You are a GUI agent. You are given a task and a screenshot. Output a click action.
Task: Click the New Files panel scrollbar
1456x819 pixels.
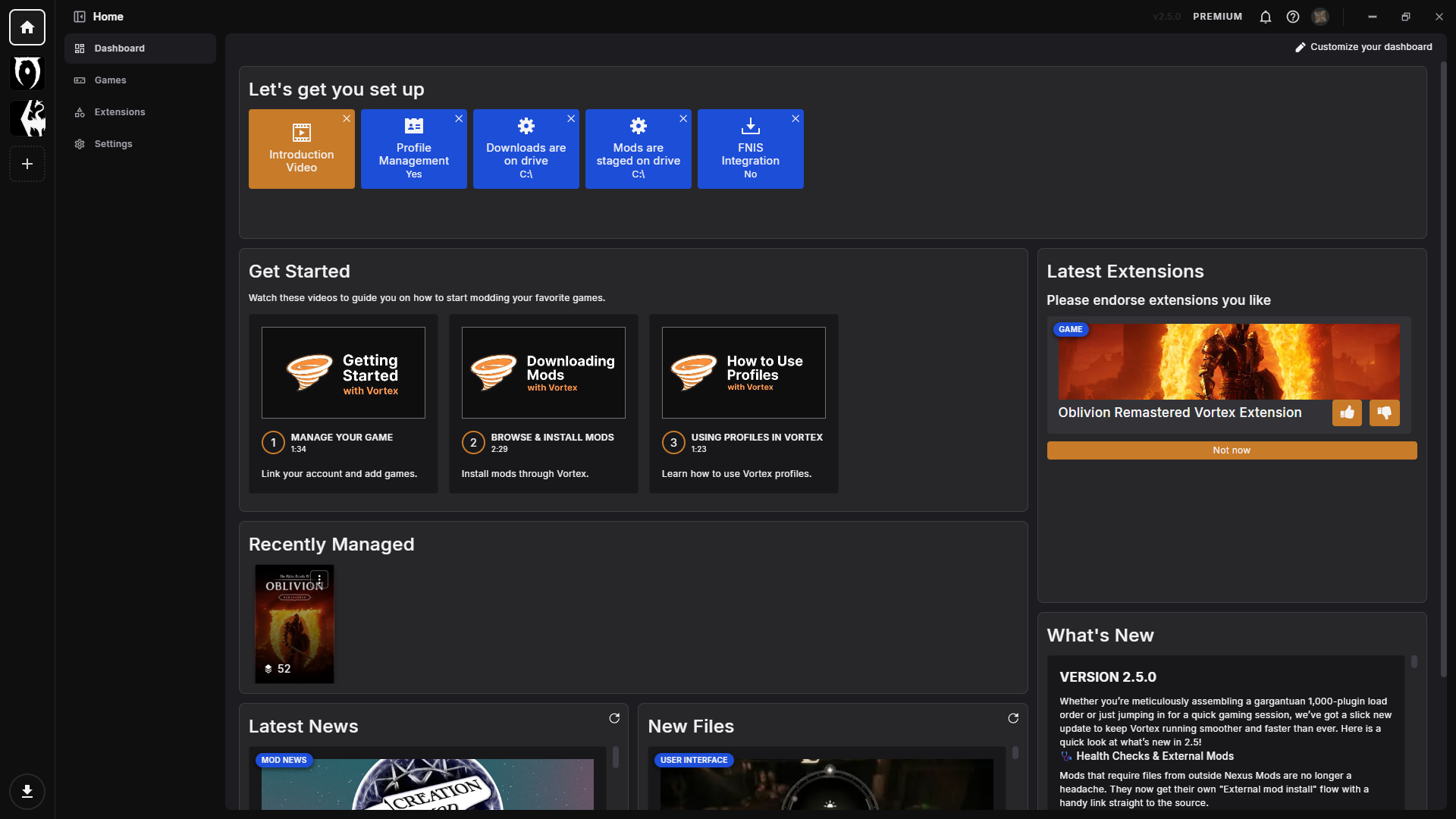[1015, 753]
